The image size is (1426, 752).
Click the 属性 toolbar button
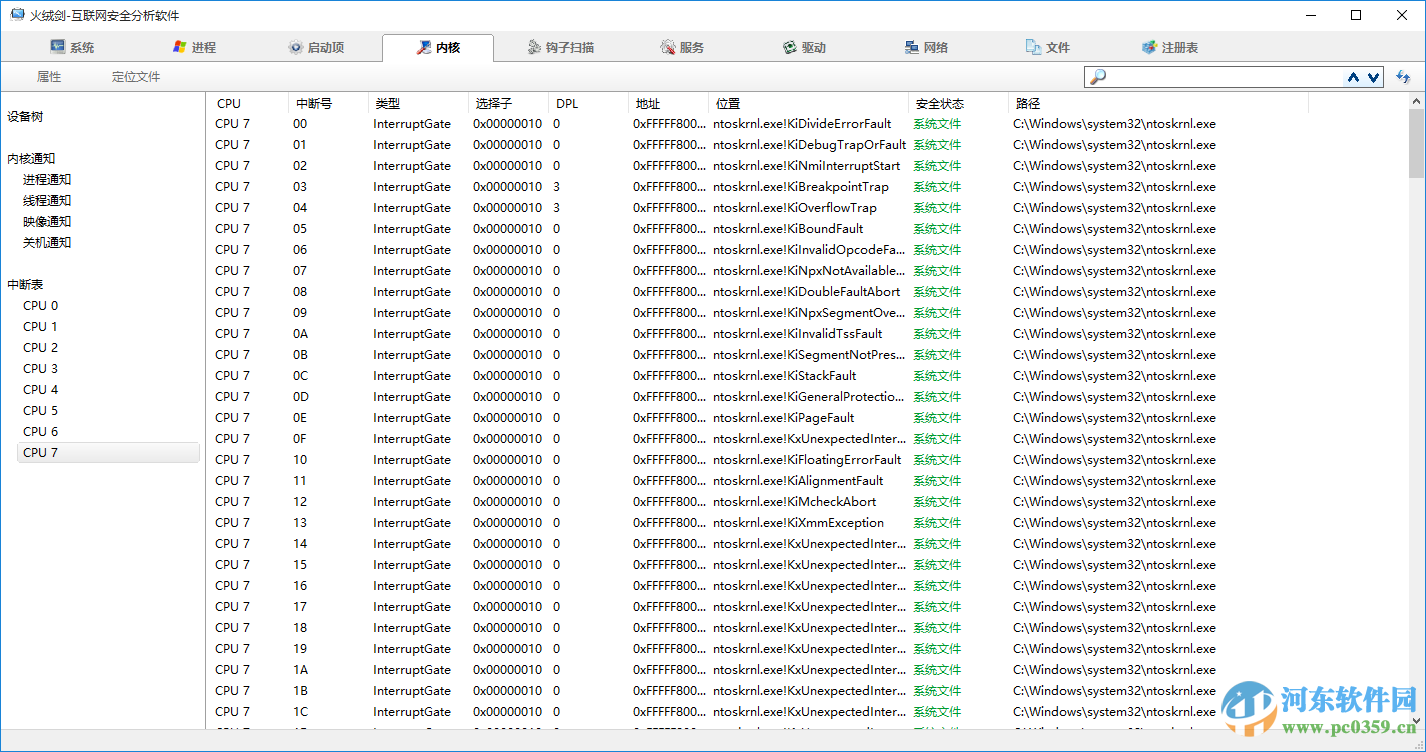[x=49, y=77]
